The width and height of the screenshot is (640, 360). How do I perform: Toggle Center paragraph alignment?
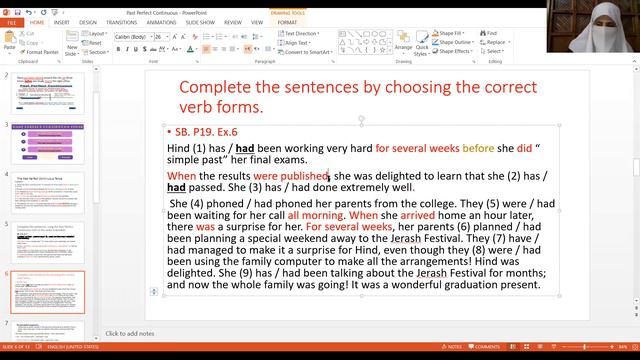(x=215, y=49)
